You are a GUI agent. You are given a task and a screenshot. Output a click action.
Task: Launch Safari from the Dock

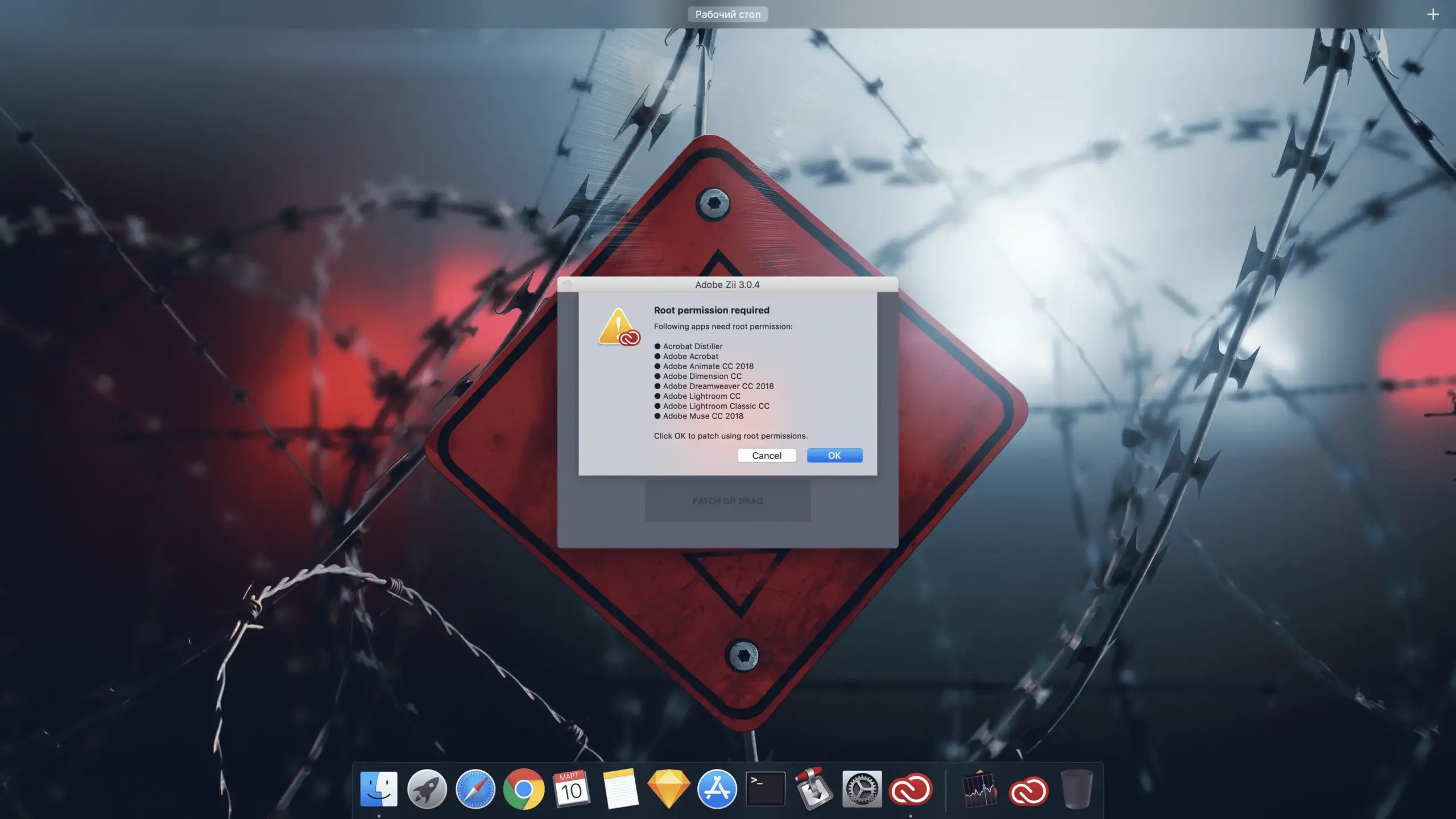[475, 789]
